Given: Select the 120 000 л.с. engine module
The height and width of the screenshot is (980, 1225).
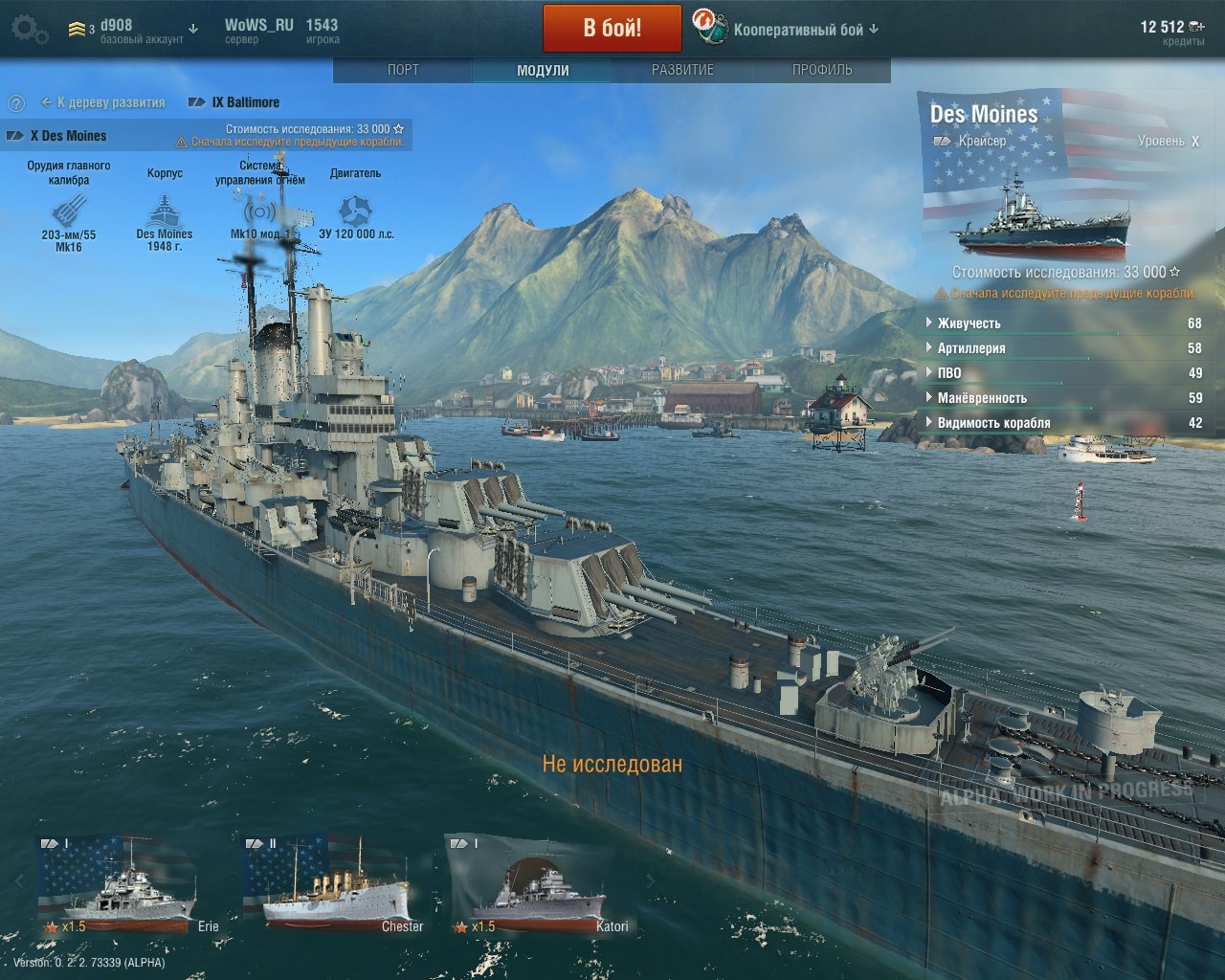Looking at the screenshot, I should pyautogui.click(x=356, y=212).
